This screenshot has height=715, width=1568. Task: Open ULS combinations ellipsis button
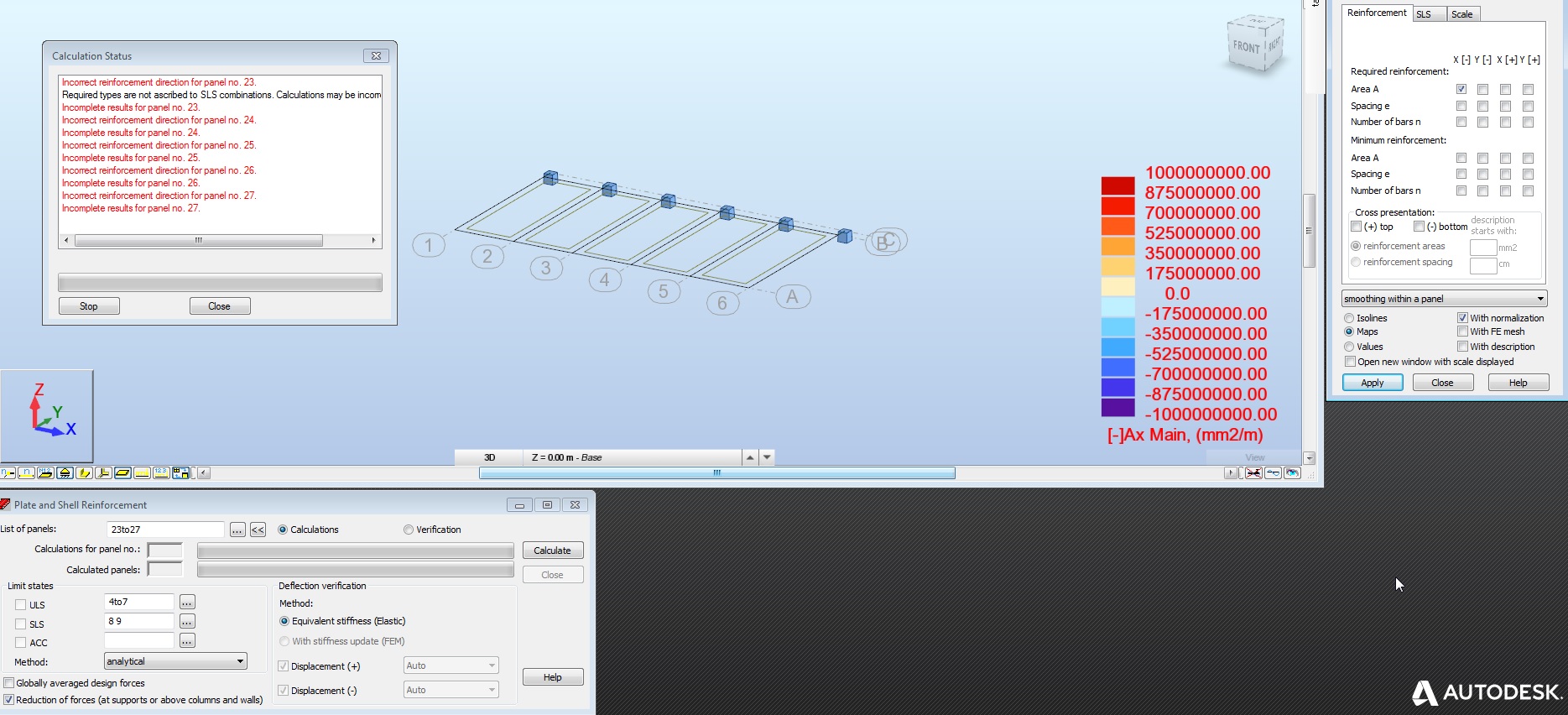[187, 602]
